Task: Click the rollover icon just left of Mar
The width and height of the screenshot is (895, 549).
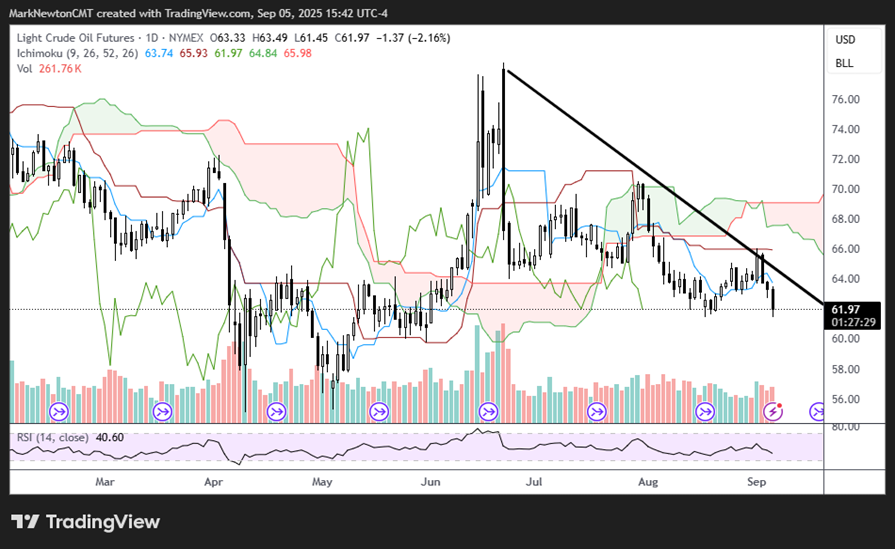Action: click(58, 410)
